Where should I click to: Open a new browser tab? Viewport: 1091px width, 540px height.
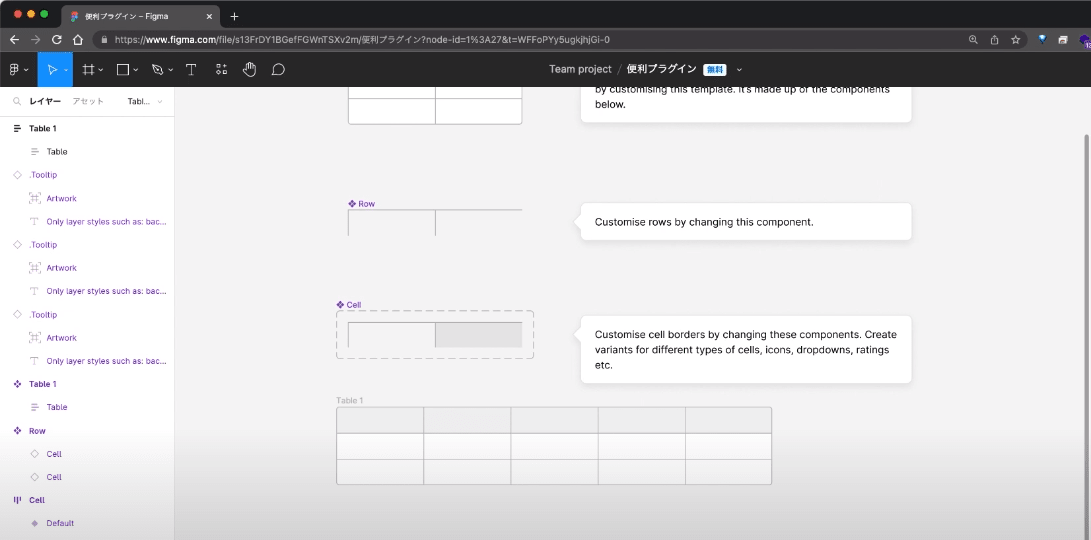[x=234, y=16]
